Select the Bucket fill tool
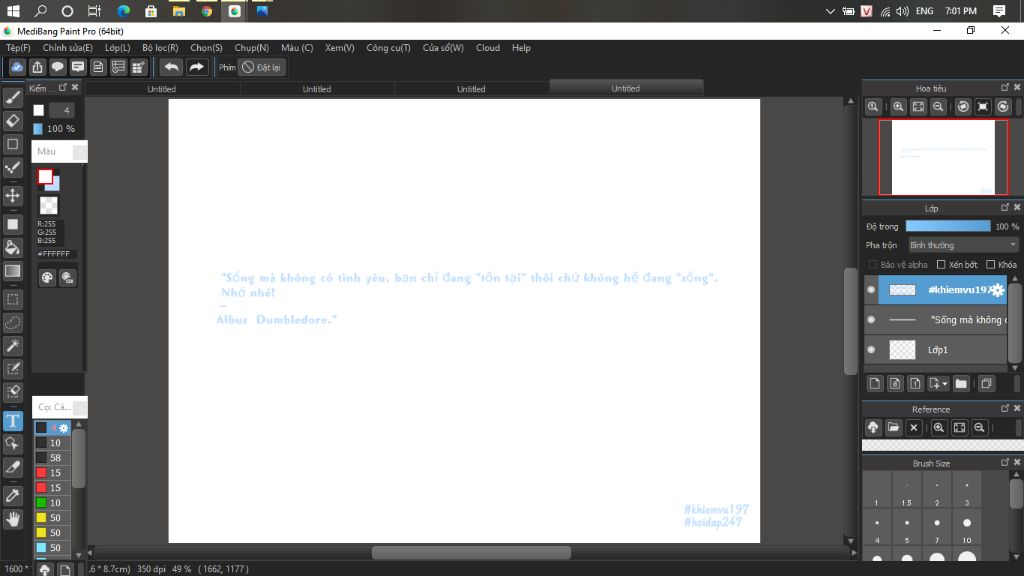 pos(12,248)
